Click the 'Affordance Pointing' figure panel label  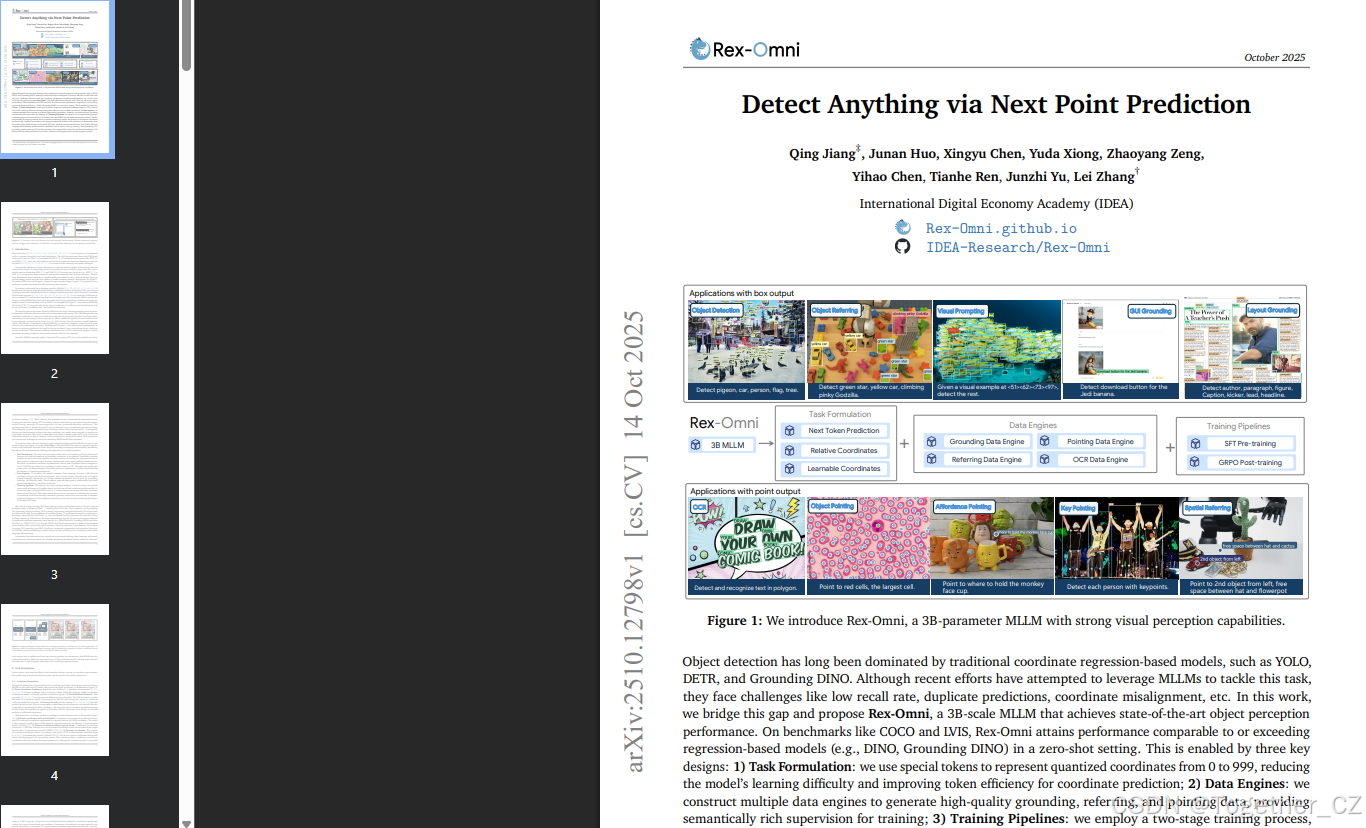click(963, 507)
